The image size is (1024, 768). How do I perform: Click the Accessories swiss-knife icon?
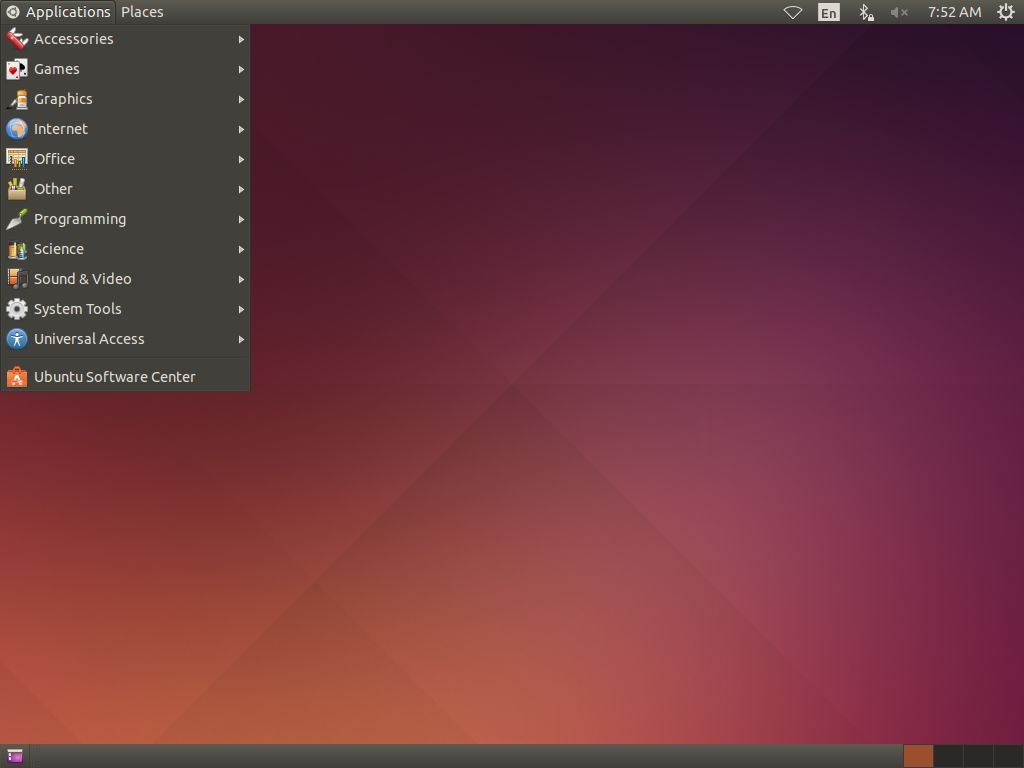click(17, 39)
